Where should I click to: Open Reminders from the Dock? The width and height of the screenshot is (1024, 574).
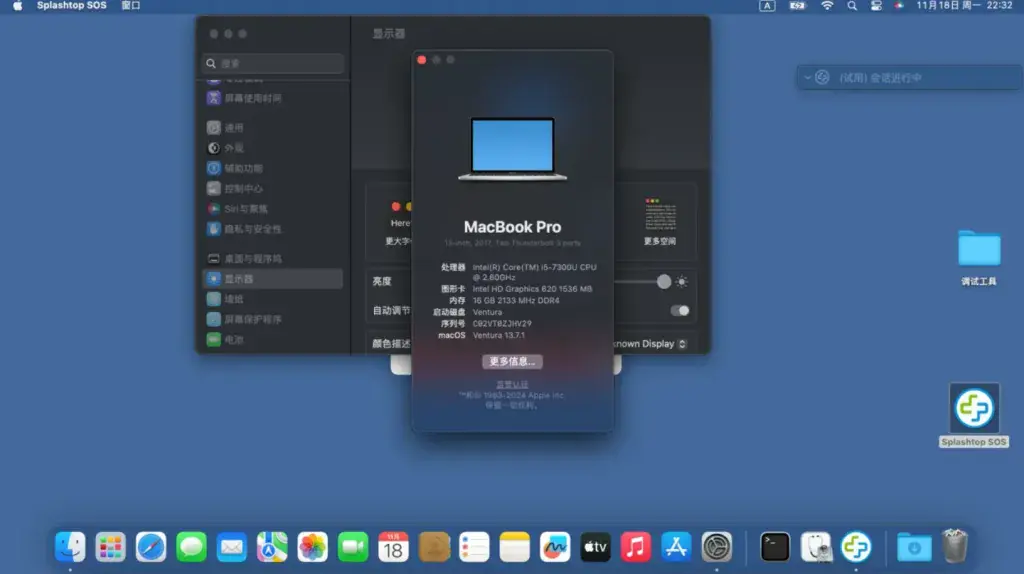point(474,547)
